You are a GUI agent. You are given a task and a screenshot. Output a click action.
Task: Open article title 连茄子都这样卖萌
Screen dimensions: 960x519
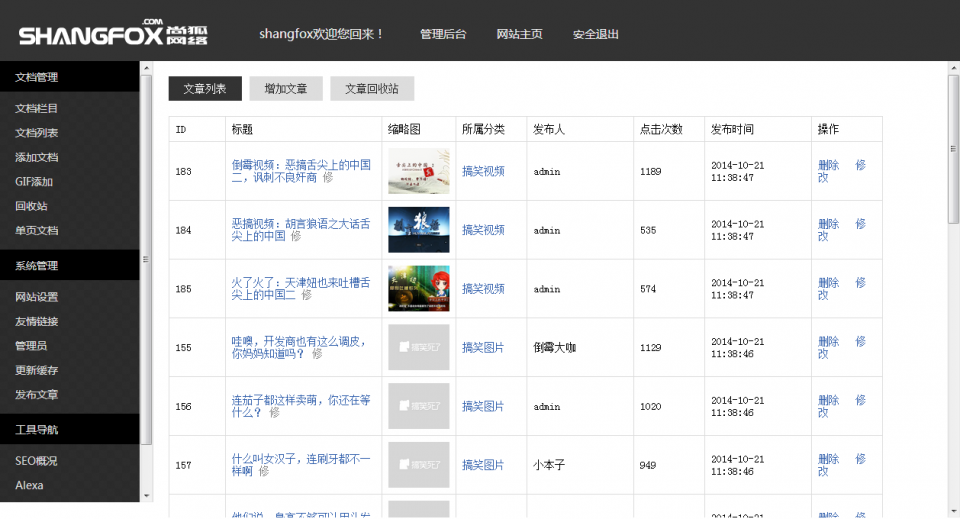[301, 406]
